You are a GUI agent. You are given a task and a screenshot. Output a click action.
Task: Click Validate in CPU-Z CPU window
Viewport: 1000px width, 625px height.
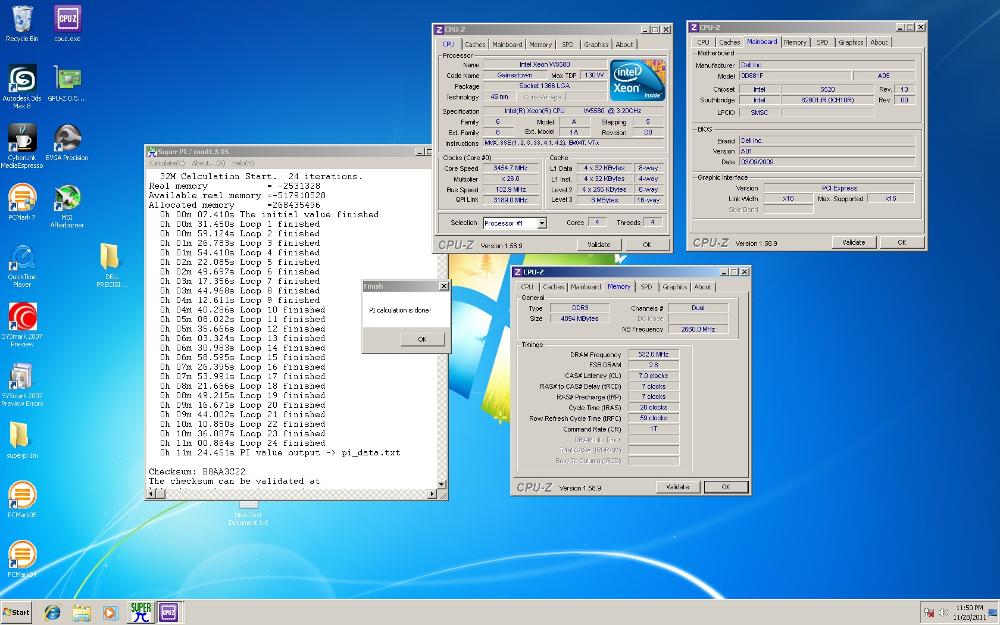(599, 244)
